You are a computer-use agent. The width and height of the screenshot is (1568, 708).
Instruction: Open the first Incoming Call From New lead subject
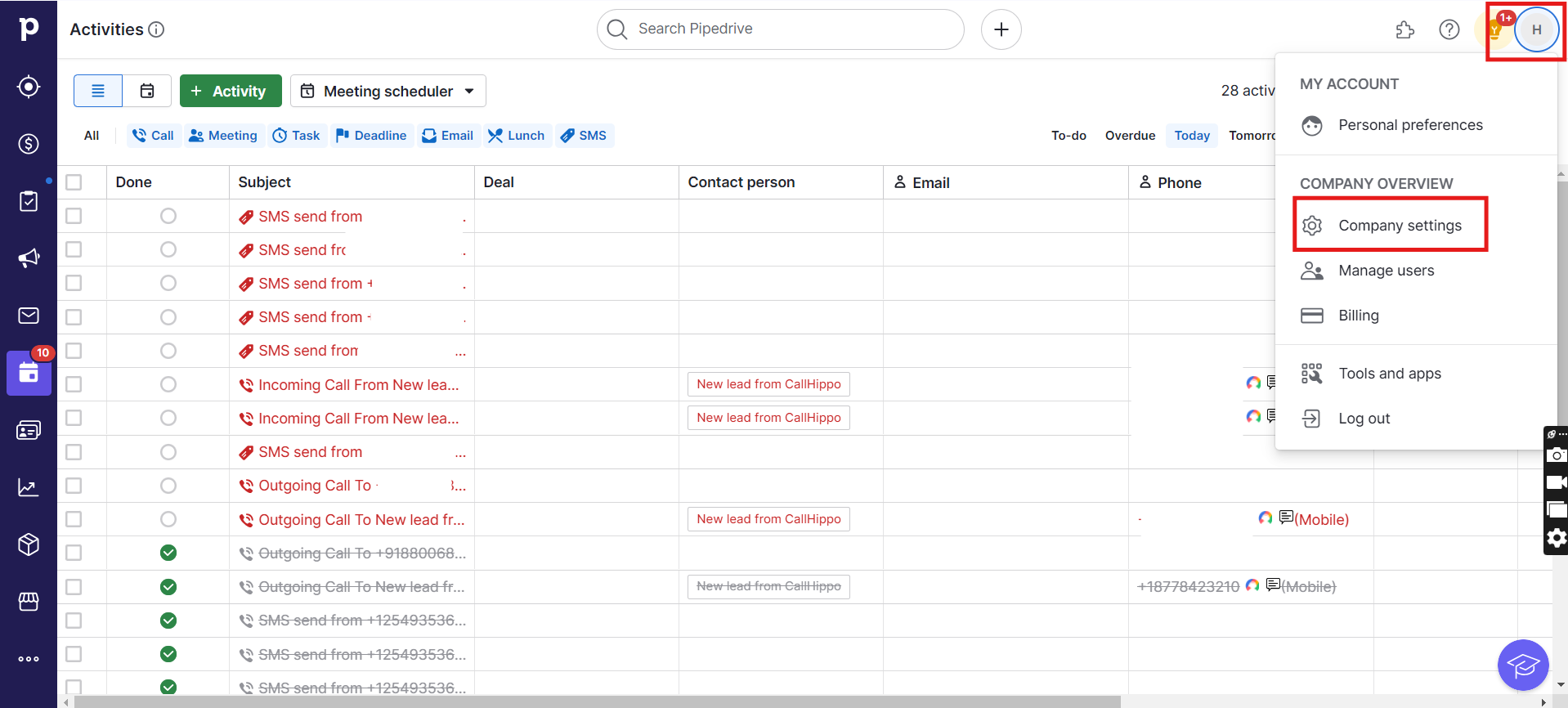(x=359, y=385)
